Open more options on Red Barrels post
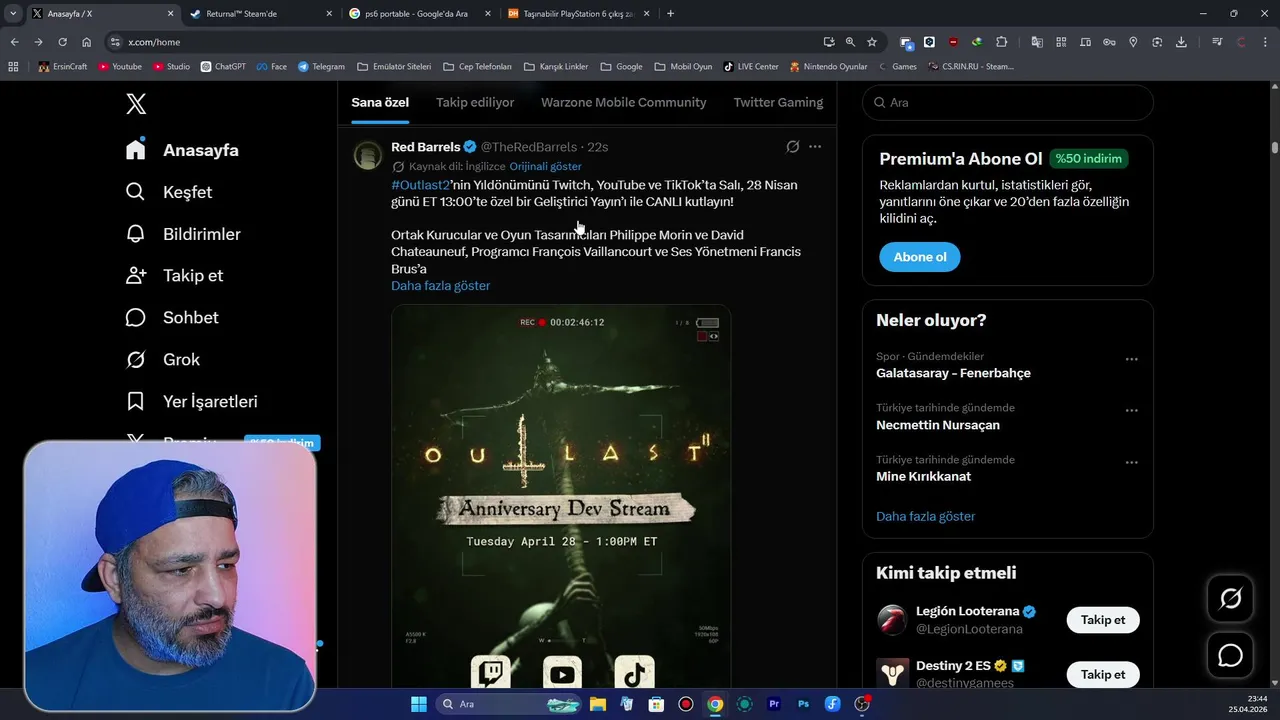The image size is (1280, 720). tap(815, 146)
